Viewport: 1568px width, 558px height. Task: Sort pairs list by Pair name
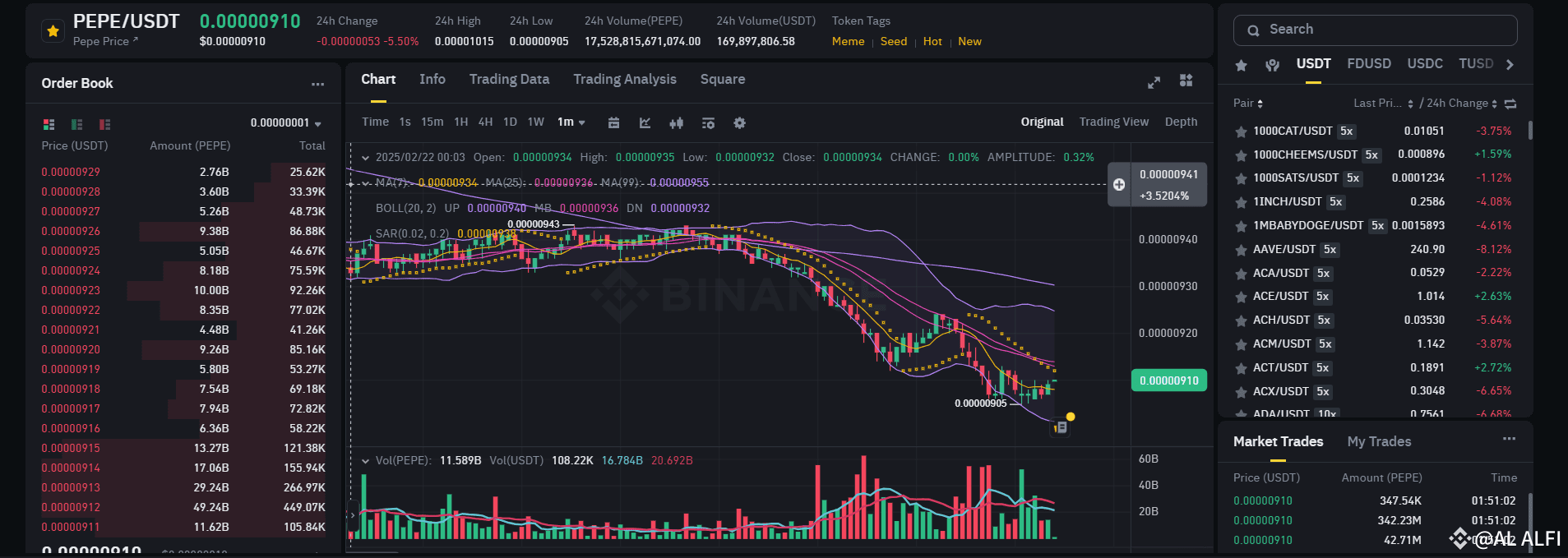point(1248,104)
